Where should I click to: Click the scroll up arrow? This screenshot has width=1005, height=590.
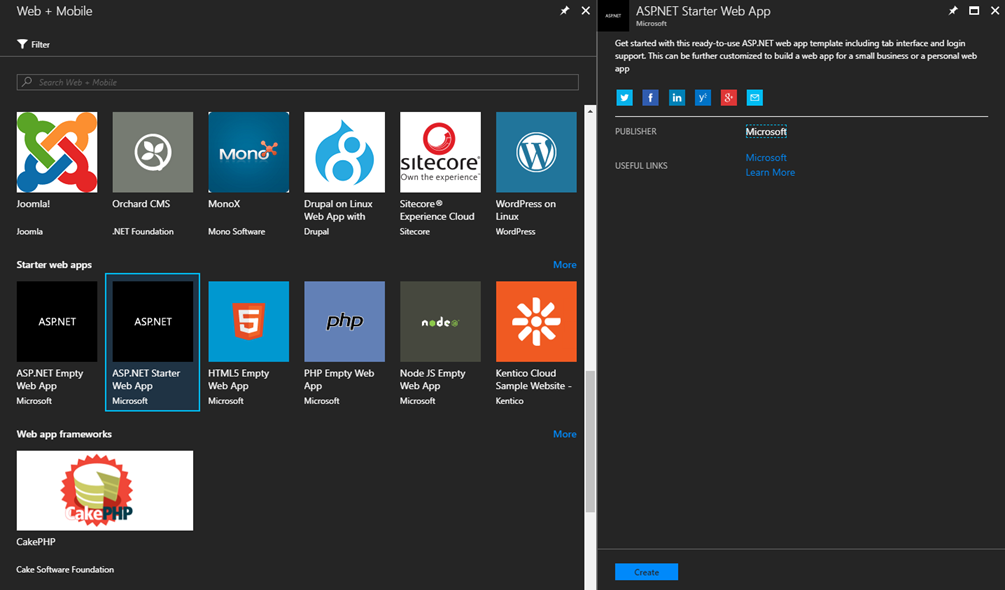(590, 111)
